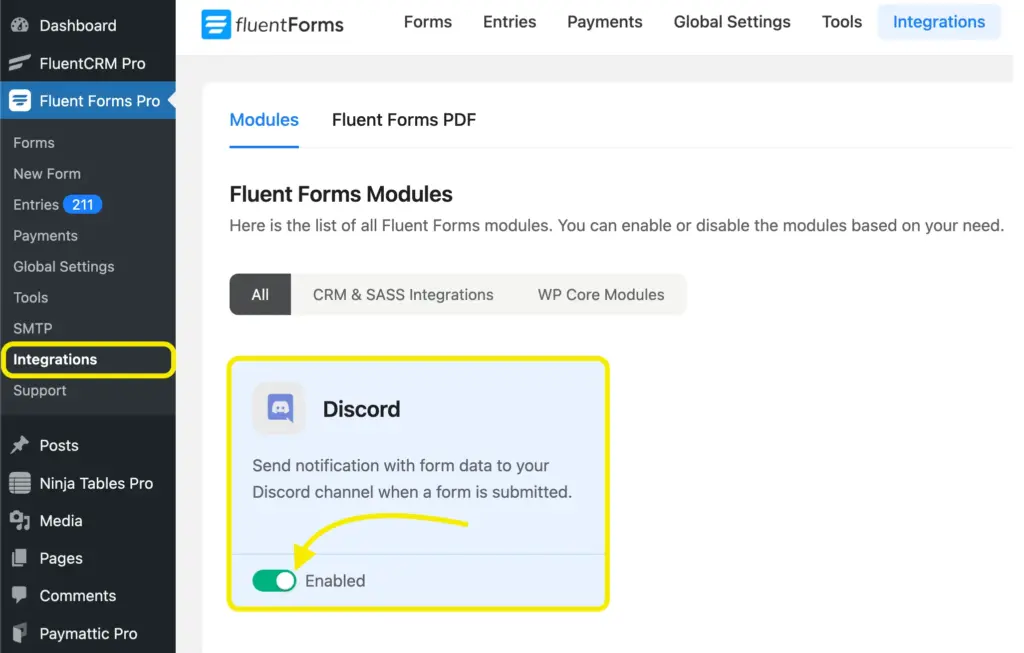Disable the Discord integration toggle
Image resolution: width=1024 pixels, height=653 pixels.
coord(274,580)
